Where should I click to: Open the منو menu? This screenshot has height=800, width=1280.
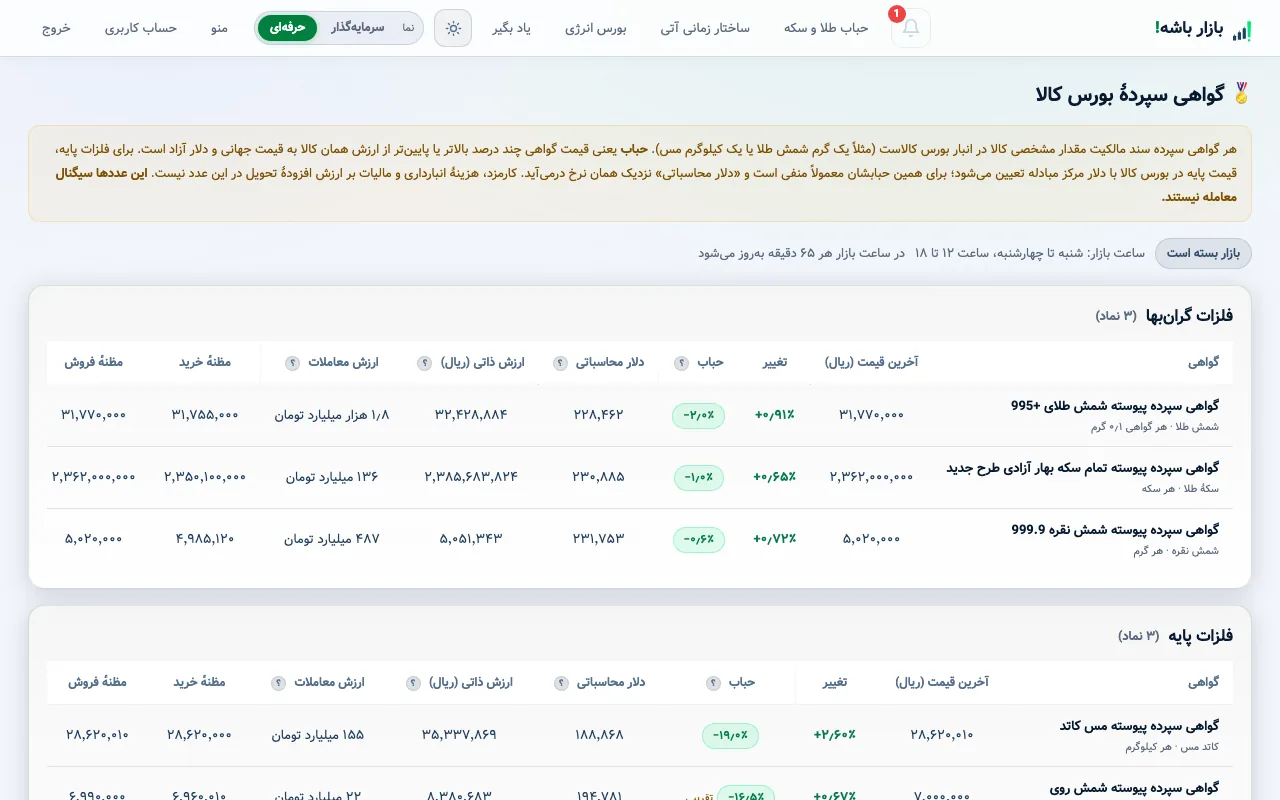coord(219,28)
